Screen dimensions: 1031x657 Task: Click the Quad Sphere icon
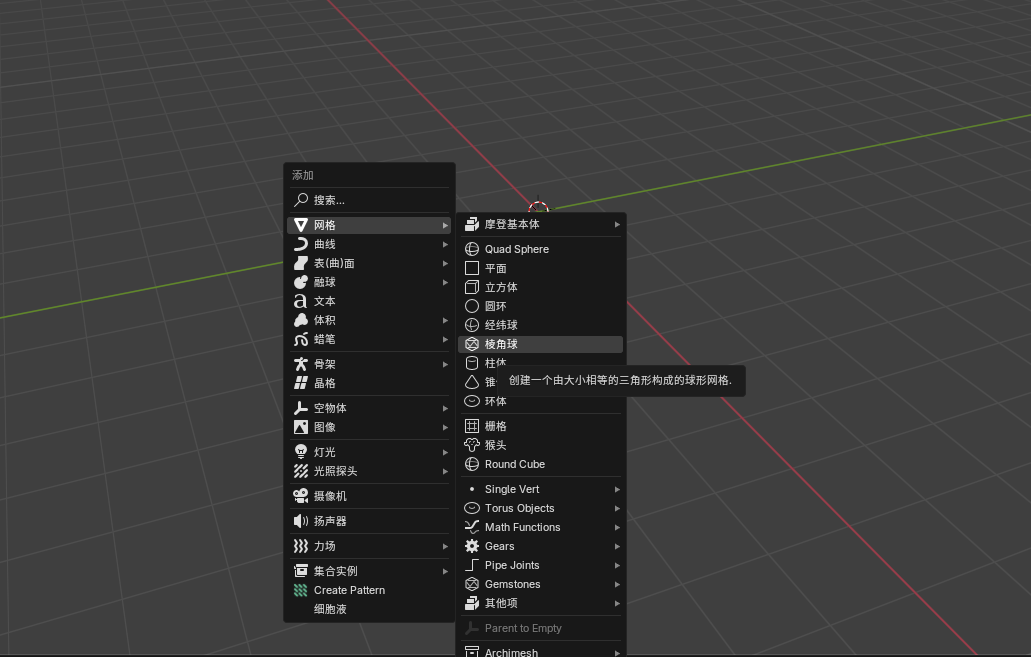pos(471,249)
